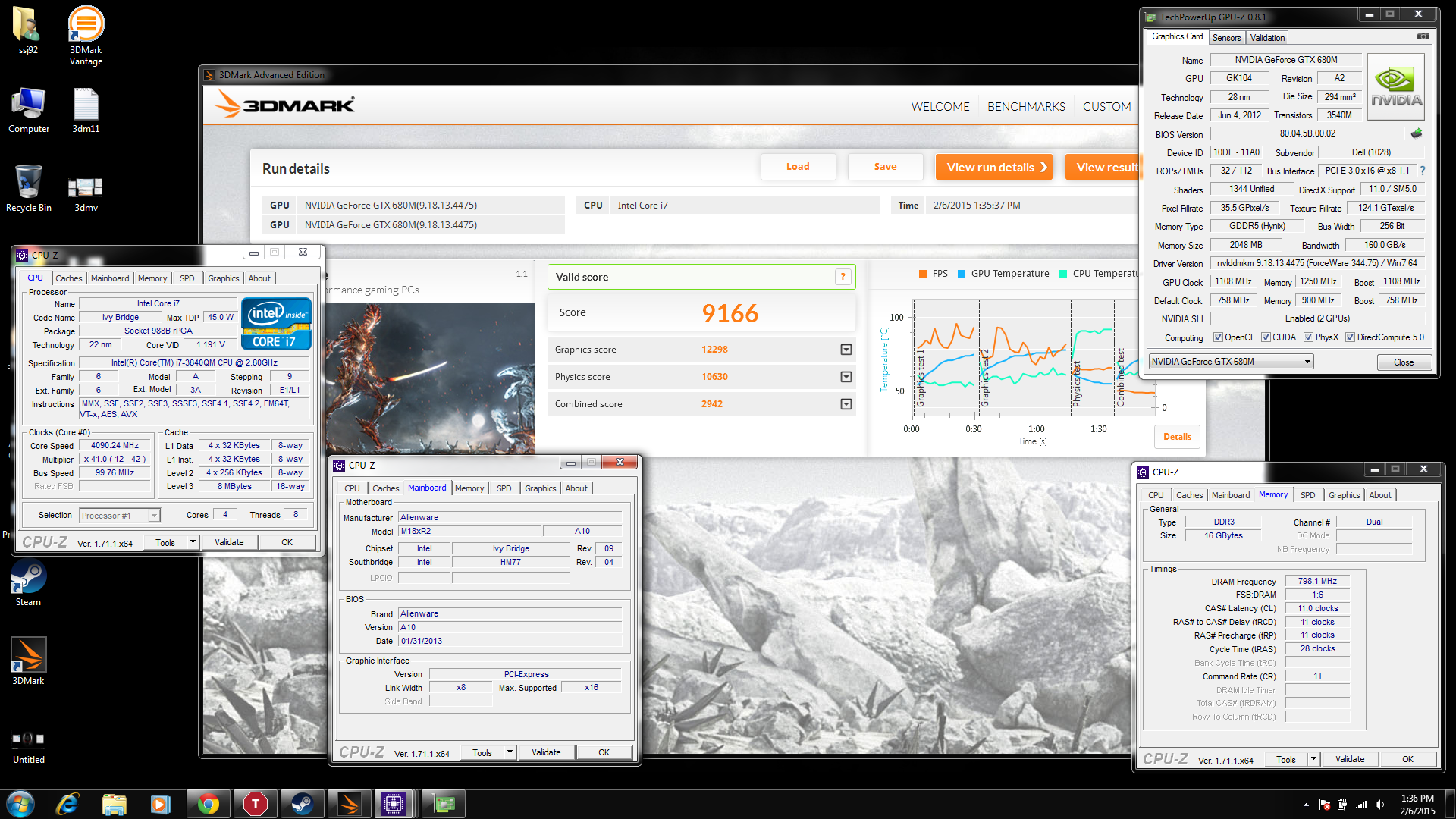The width and height of the screenshot is (1456, 819).
Task: Open the 3dm11 file on desktop
Action: click(x=86, y=110)
